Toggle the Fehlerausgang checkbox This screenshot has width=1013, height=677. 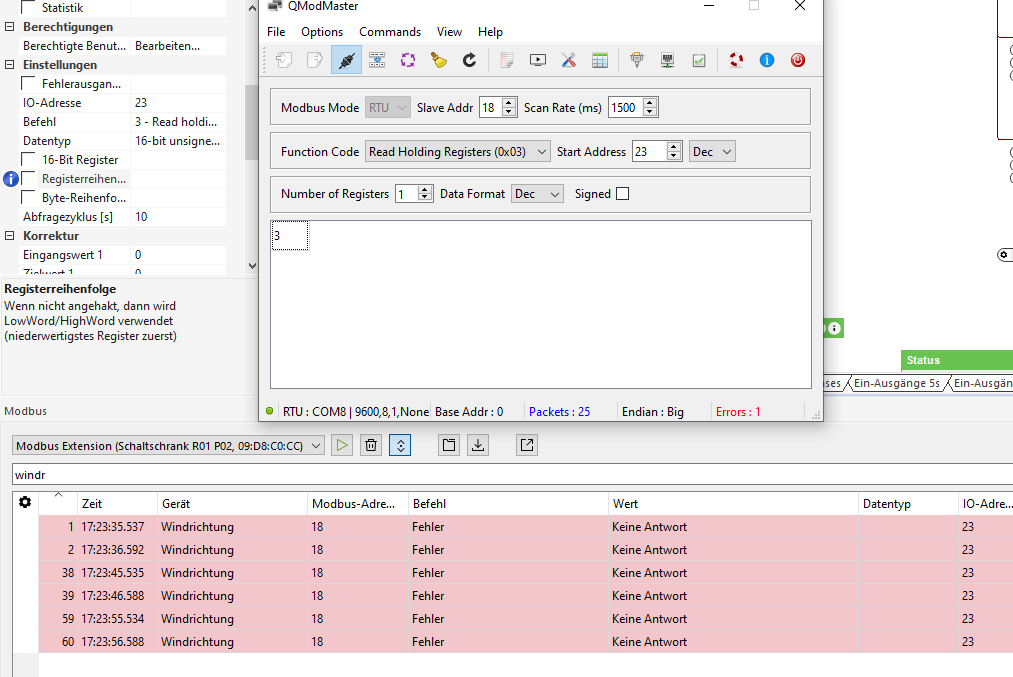click(28, 84)
